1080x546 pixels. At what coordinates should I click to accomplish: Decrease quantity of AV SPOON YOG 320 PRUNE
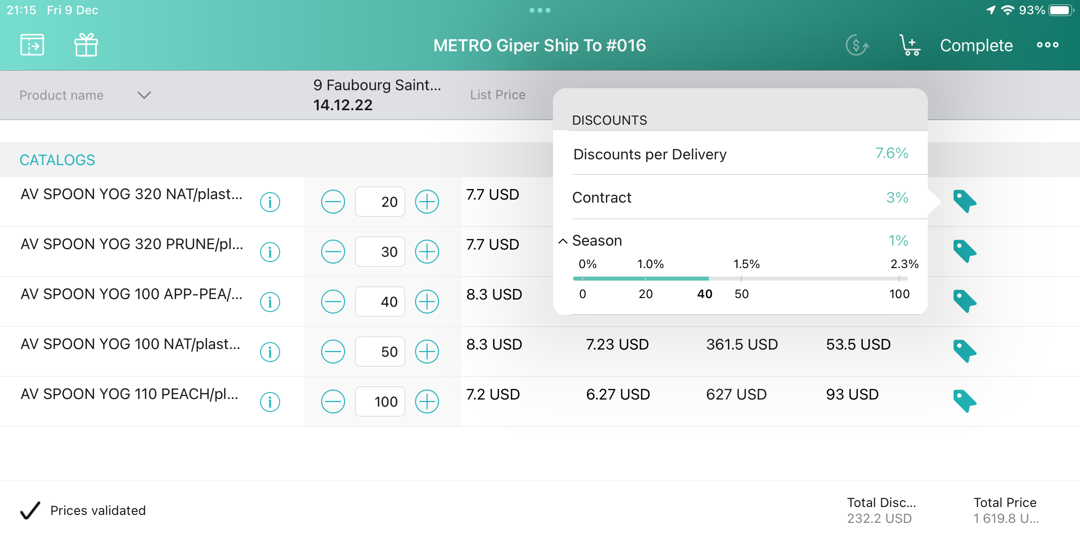click(x=333, y=251)
